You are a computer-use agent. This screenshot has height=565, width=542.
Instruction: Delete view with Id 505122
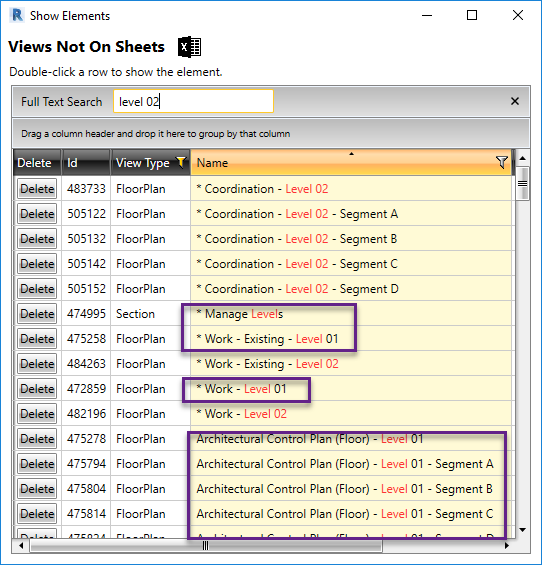pyautogui.click(x=37, y=214)
